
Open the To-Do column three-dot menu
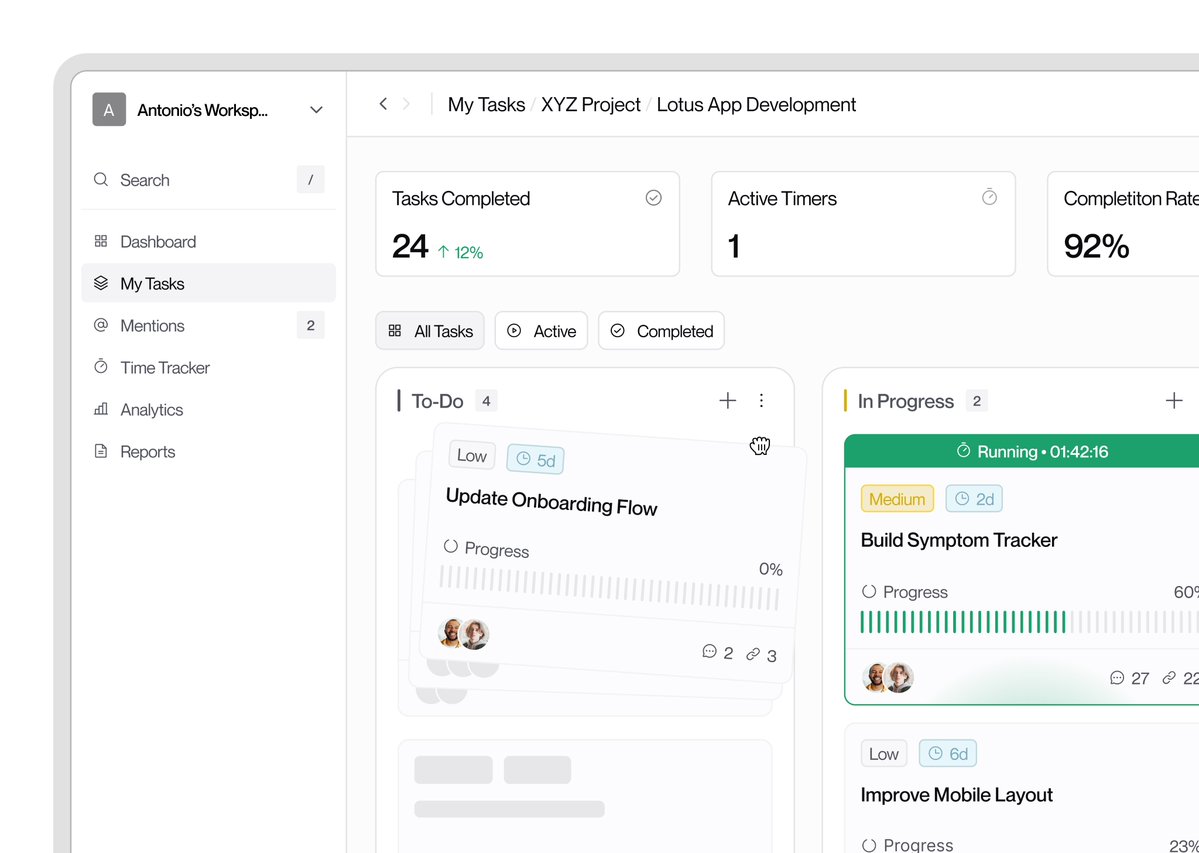[x=761, y=401]
